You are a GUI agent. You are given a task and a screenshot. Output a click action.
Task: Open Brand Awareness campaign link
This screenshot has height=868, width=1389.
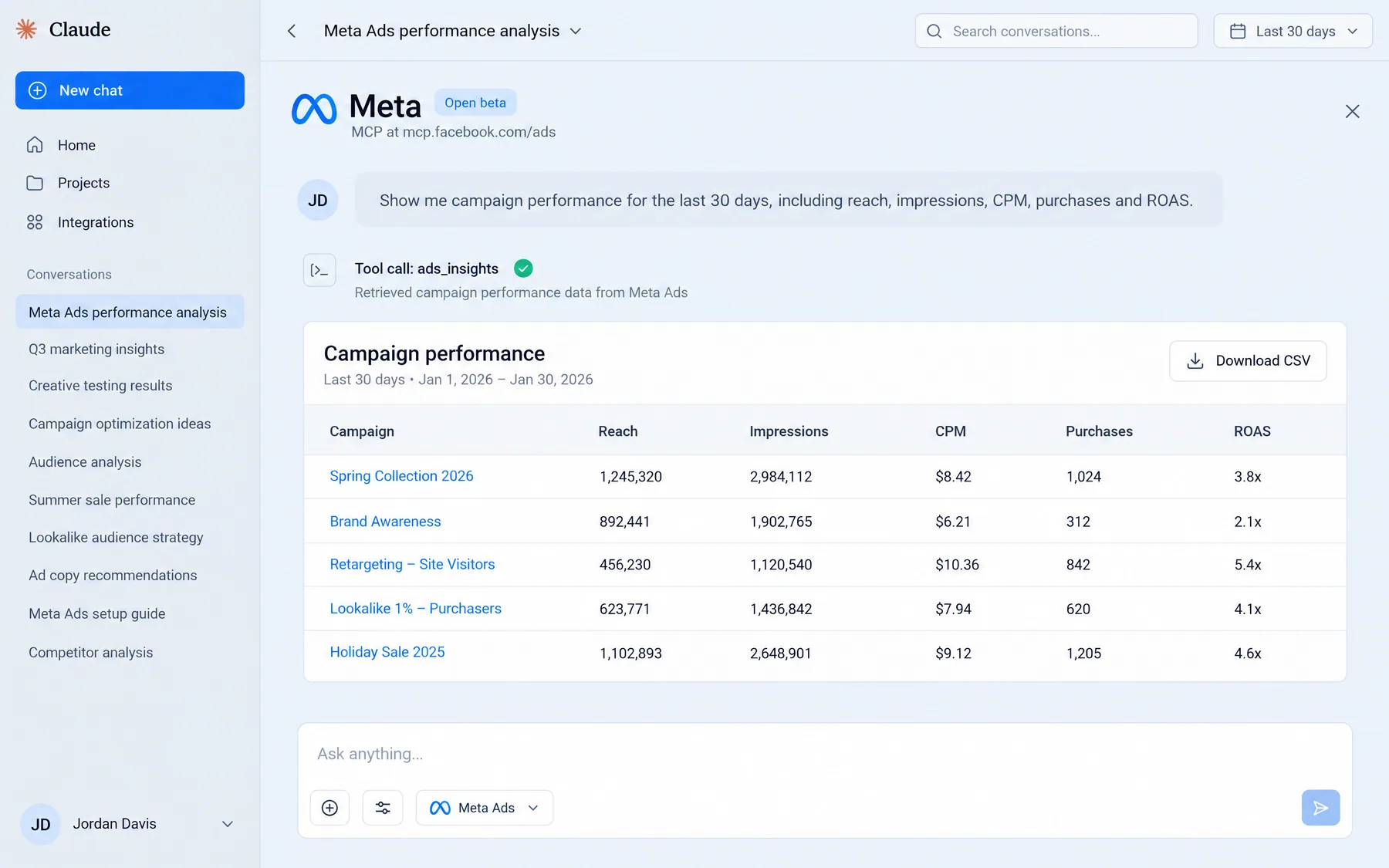pyautogui.click(x=385, y=522)
